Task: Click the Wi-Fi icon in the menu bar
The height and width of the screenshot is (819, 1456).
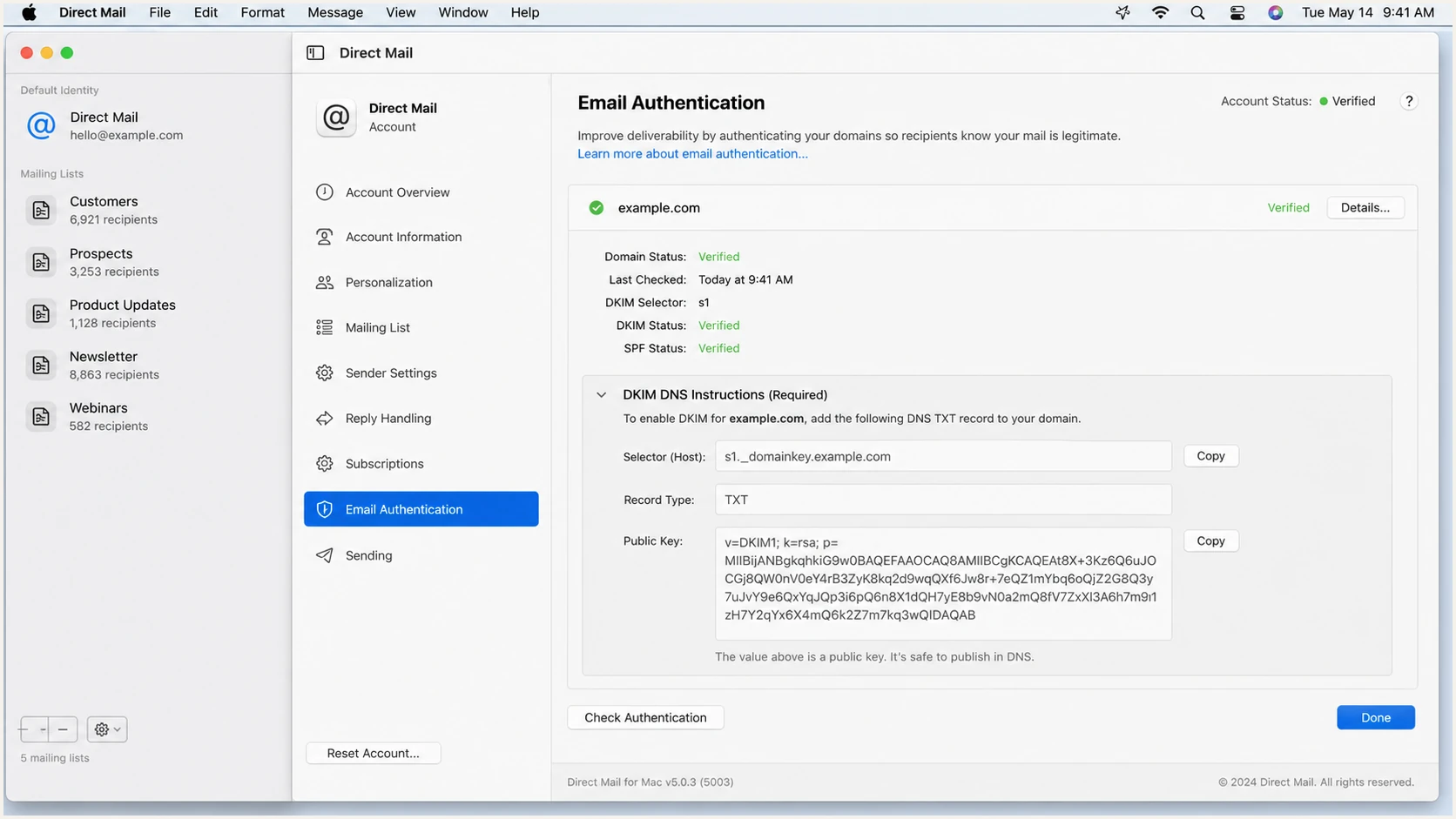Action: pos(1161,12)
